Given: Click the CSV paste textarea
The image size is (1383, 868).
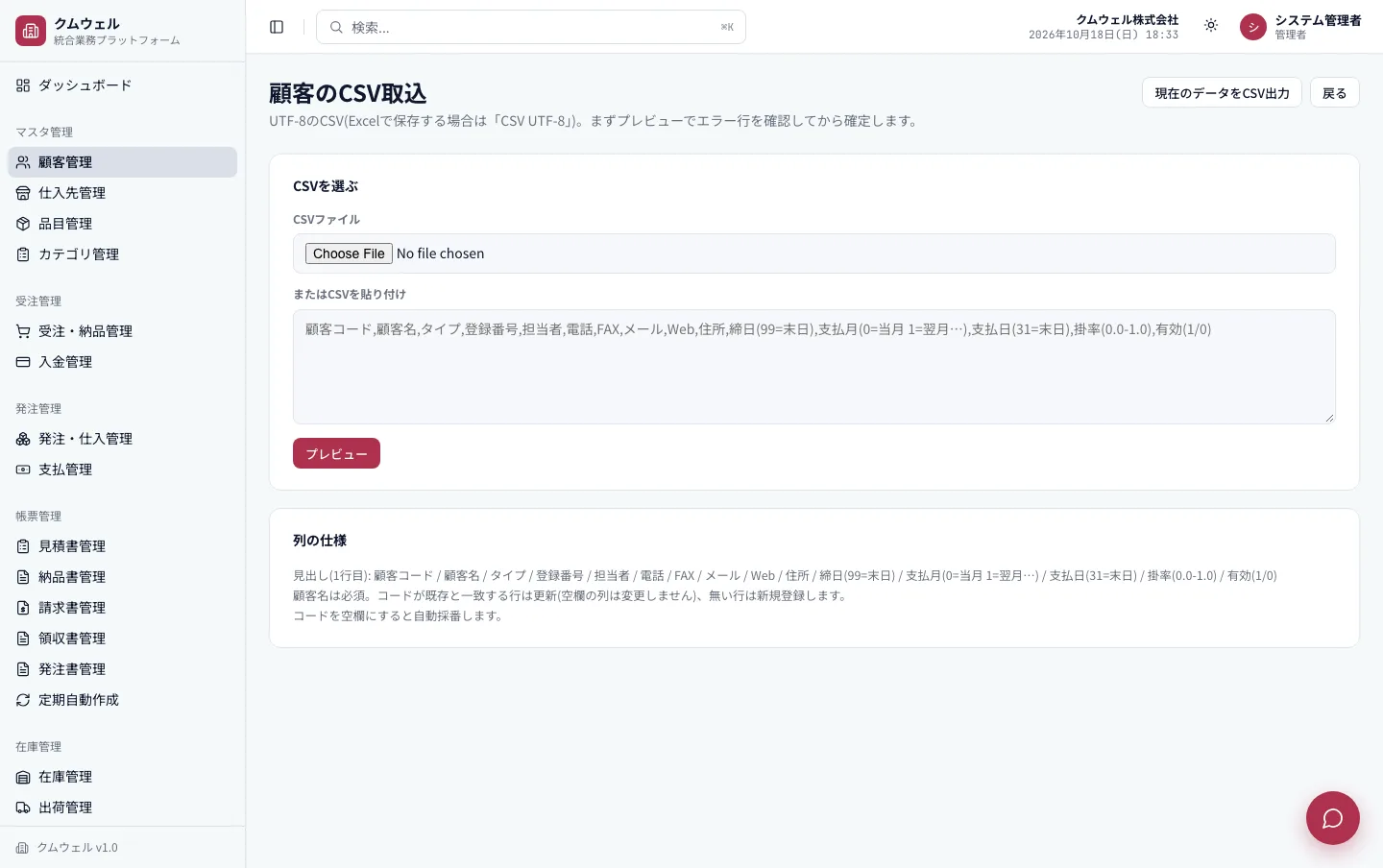Looking at the screenshot, I should 814,367.
